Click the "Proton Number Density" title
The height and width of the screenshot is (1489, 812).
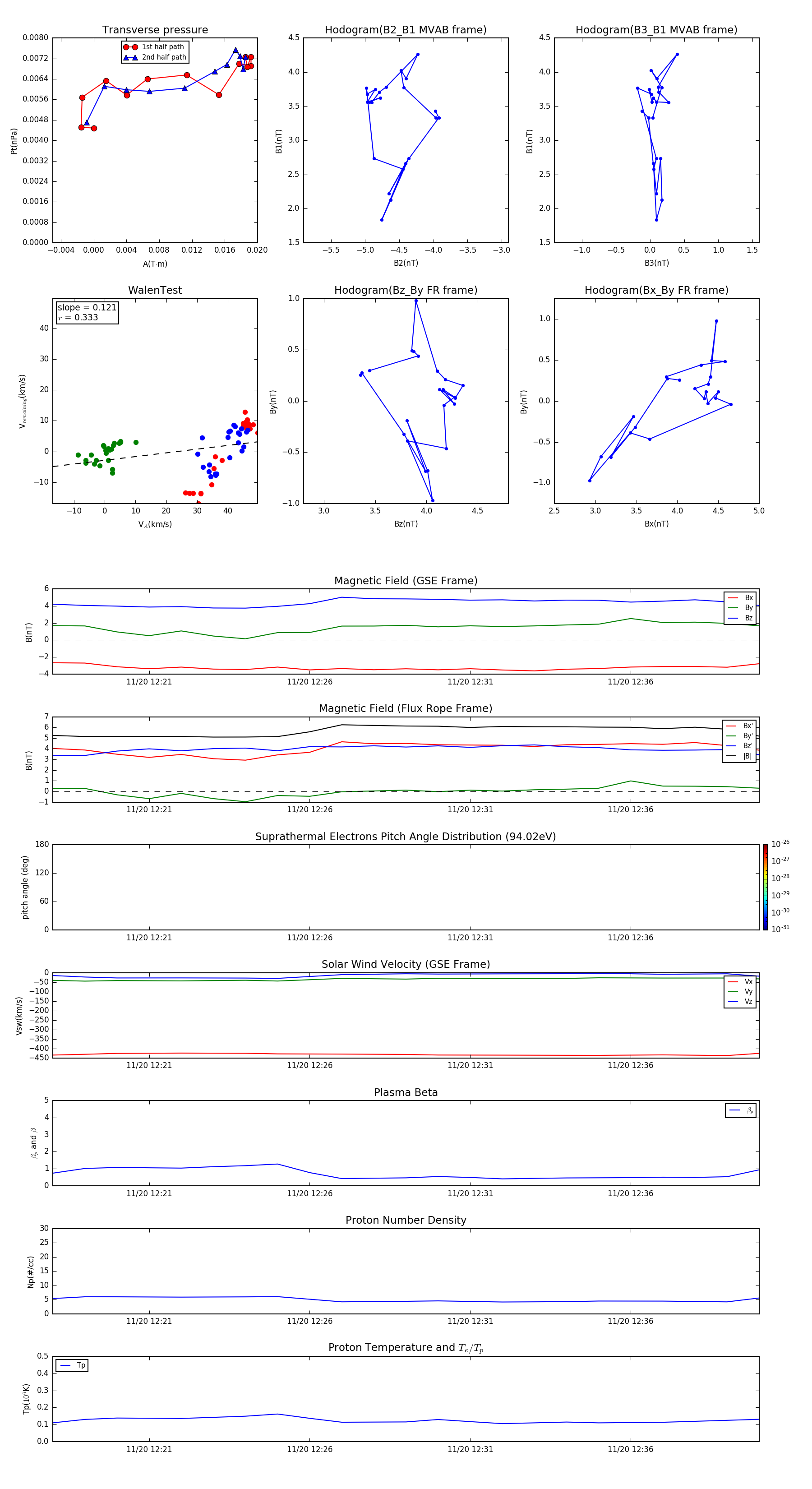[406, 1220]
